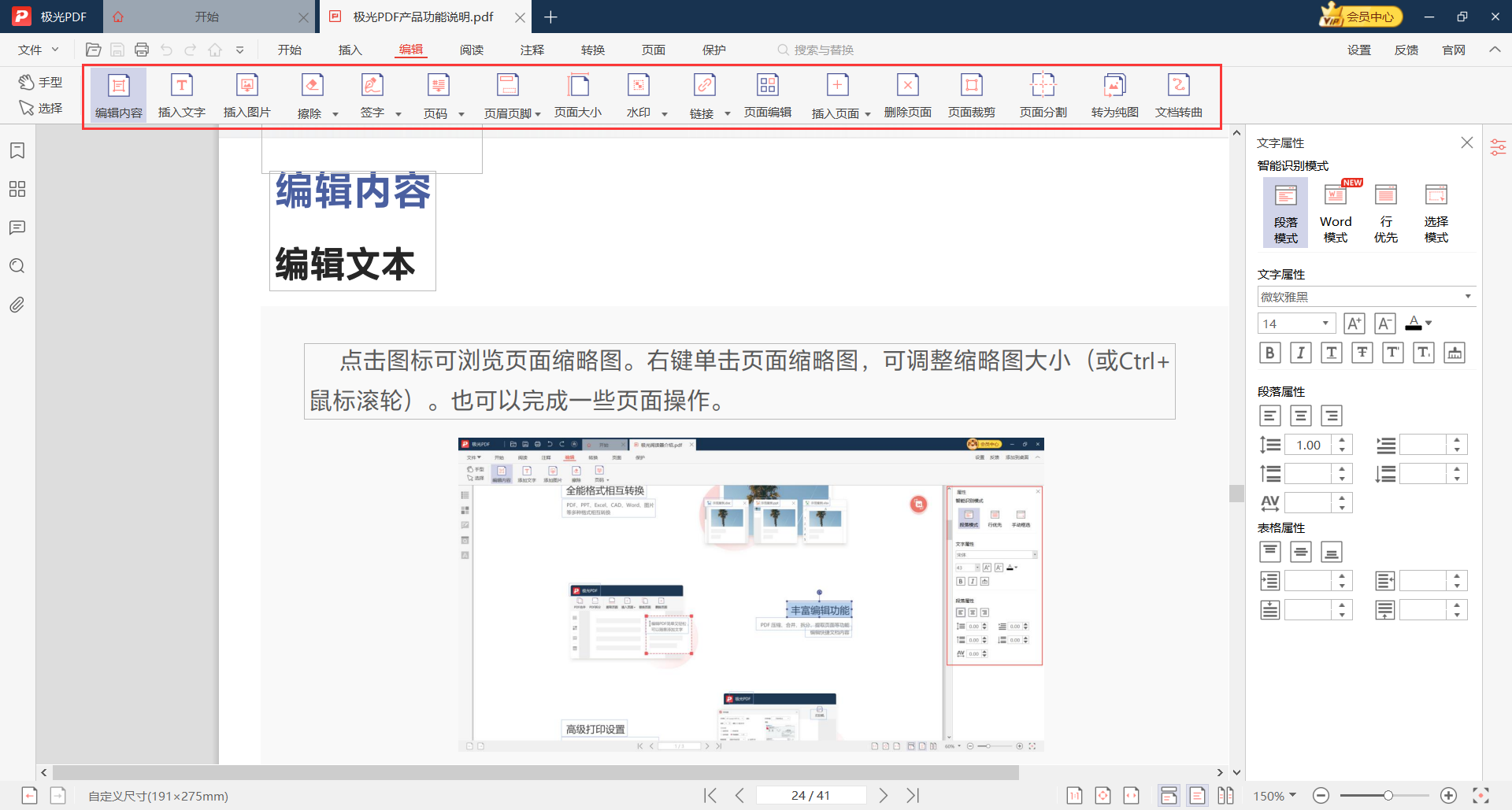
Task: Expand the 签字 (Signature) tool options
Action: point(398,113)
